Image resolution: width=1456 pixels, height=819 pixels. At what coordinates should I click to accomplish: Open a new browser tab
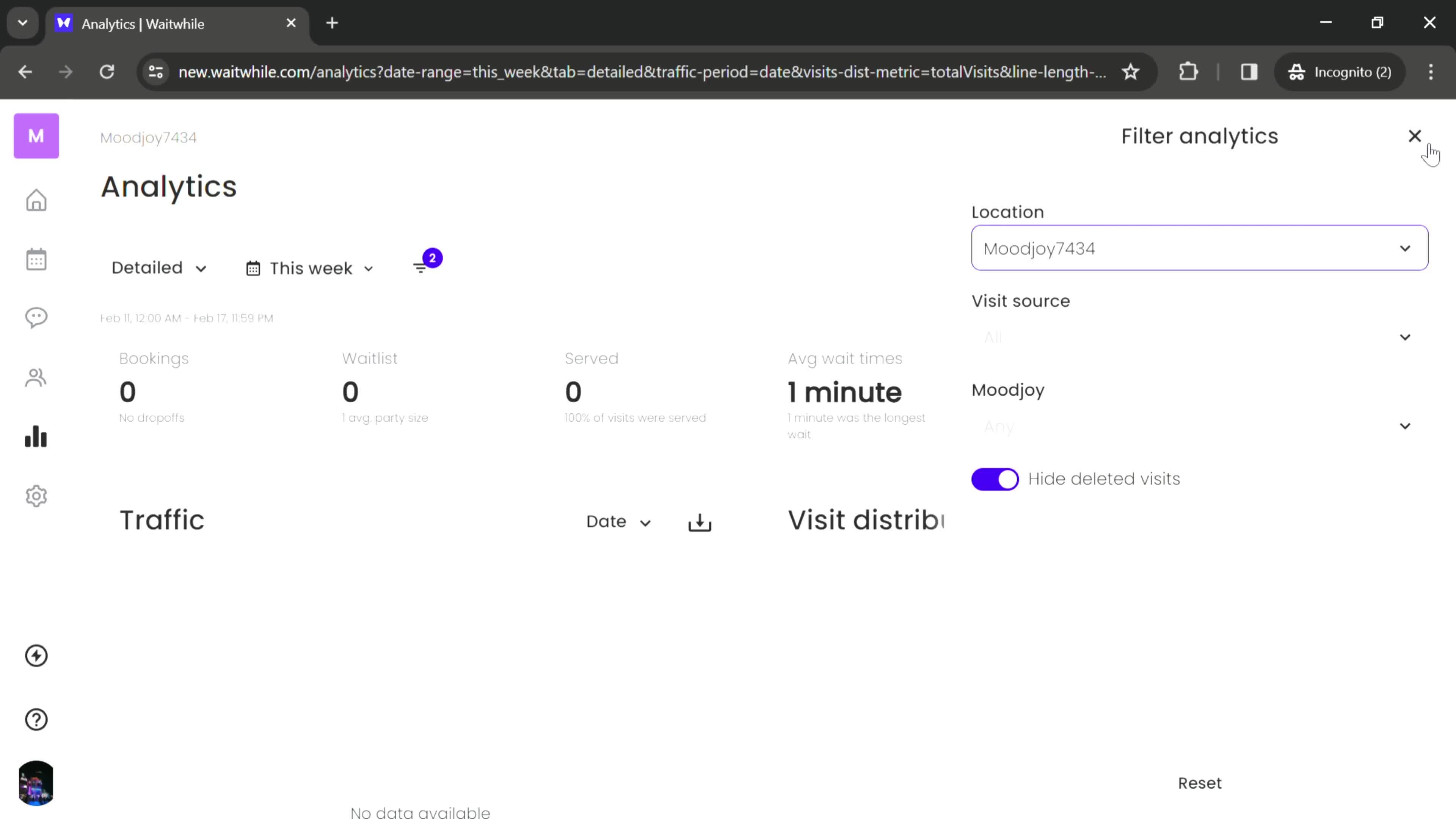click(333, 23)
